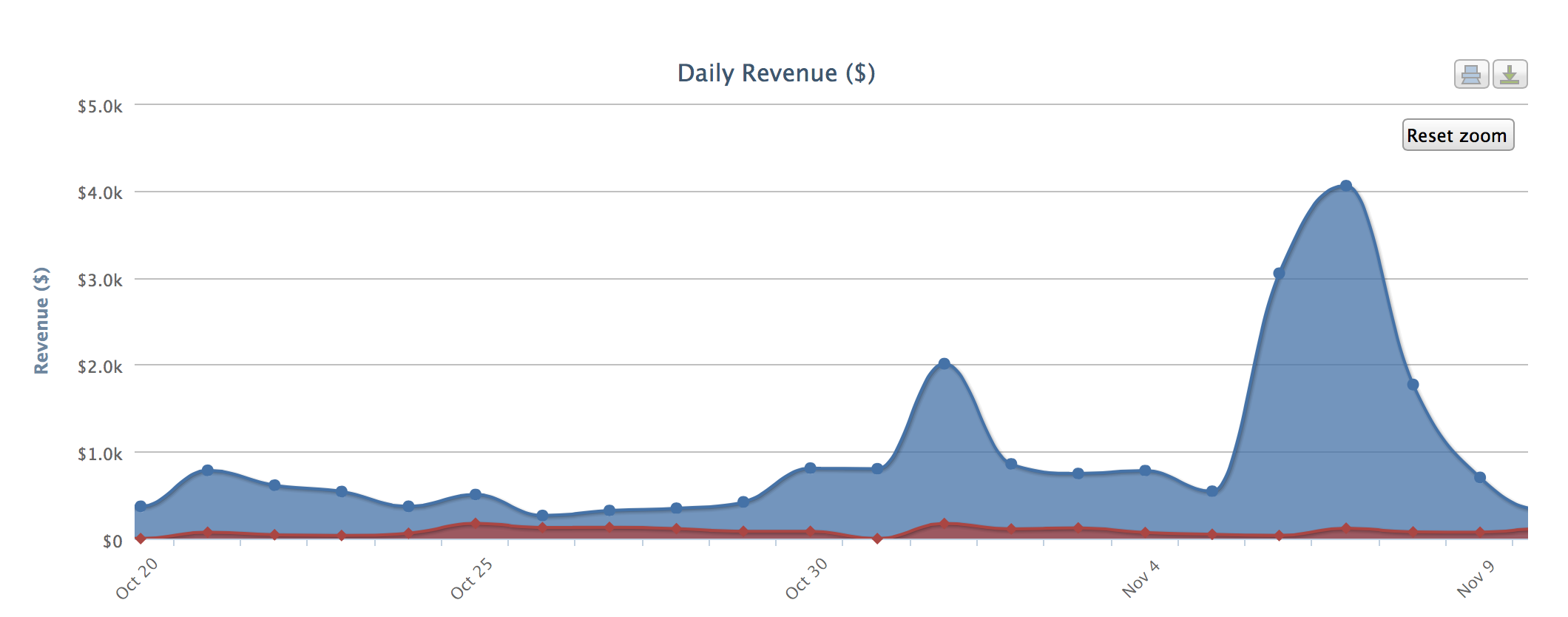Viewport: 1568px width, 617px height.
Task: Click the Oct 30 x-axis label
Action: pyautogui.click(x=806, y=579)
